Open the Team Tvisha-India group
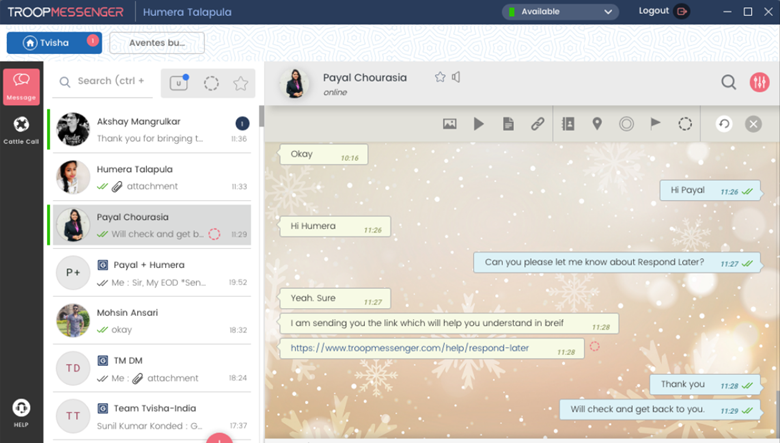 152,416
